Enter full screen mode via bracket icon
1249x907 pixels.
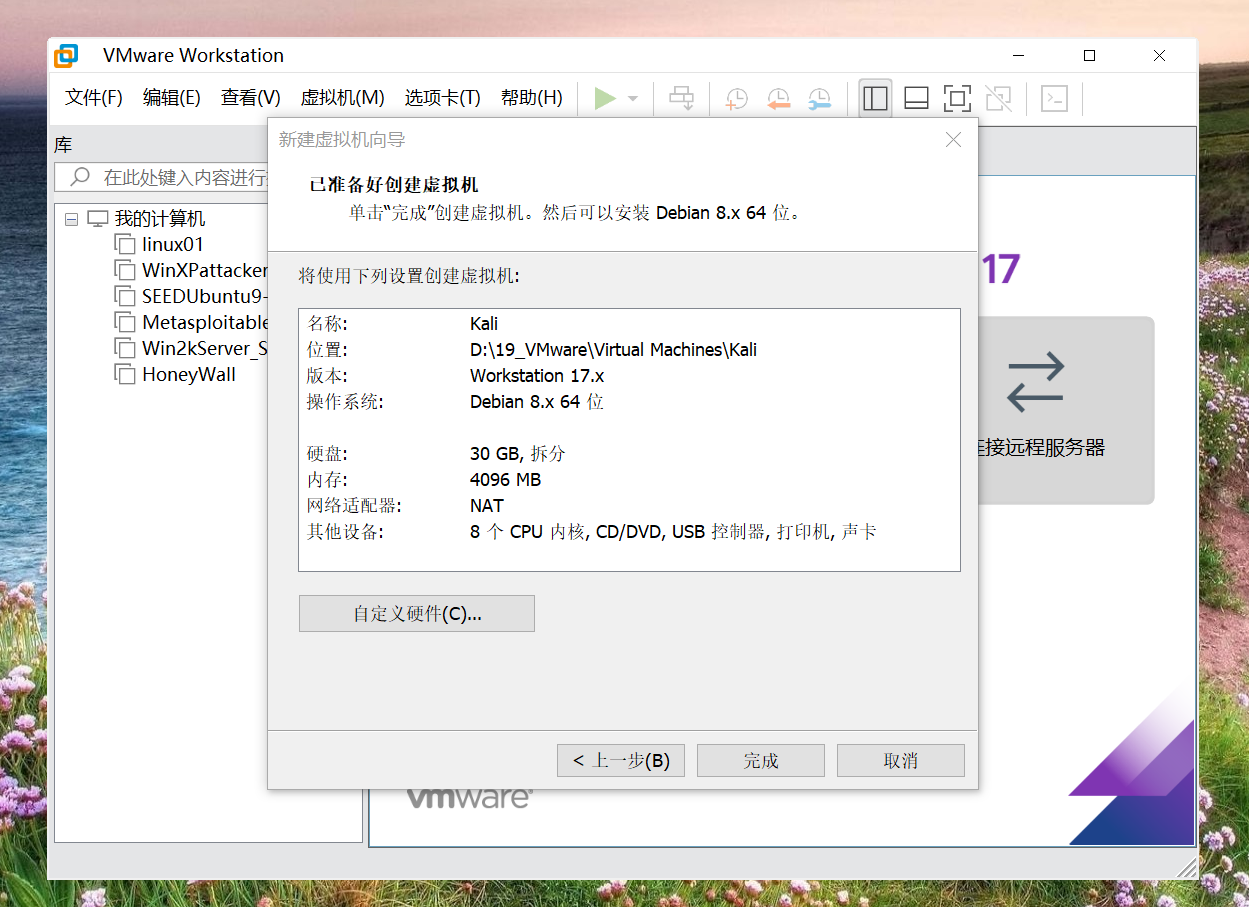957,97
